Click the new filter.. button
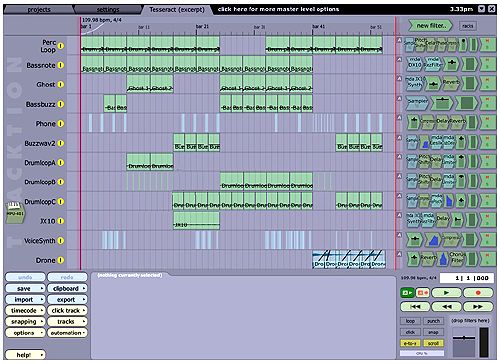This screenshot has height=364, width=500. point(431,26)
